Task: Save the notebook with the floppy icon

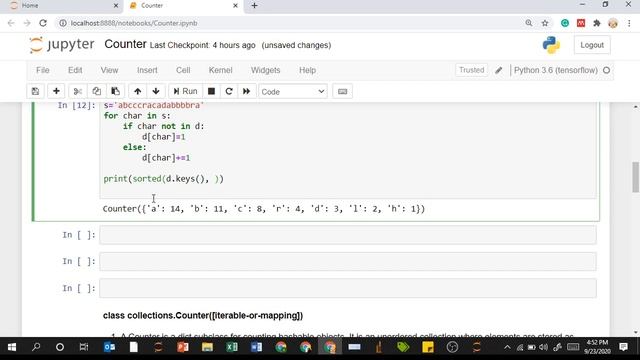Action: (x=36, y=91)
